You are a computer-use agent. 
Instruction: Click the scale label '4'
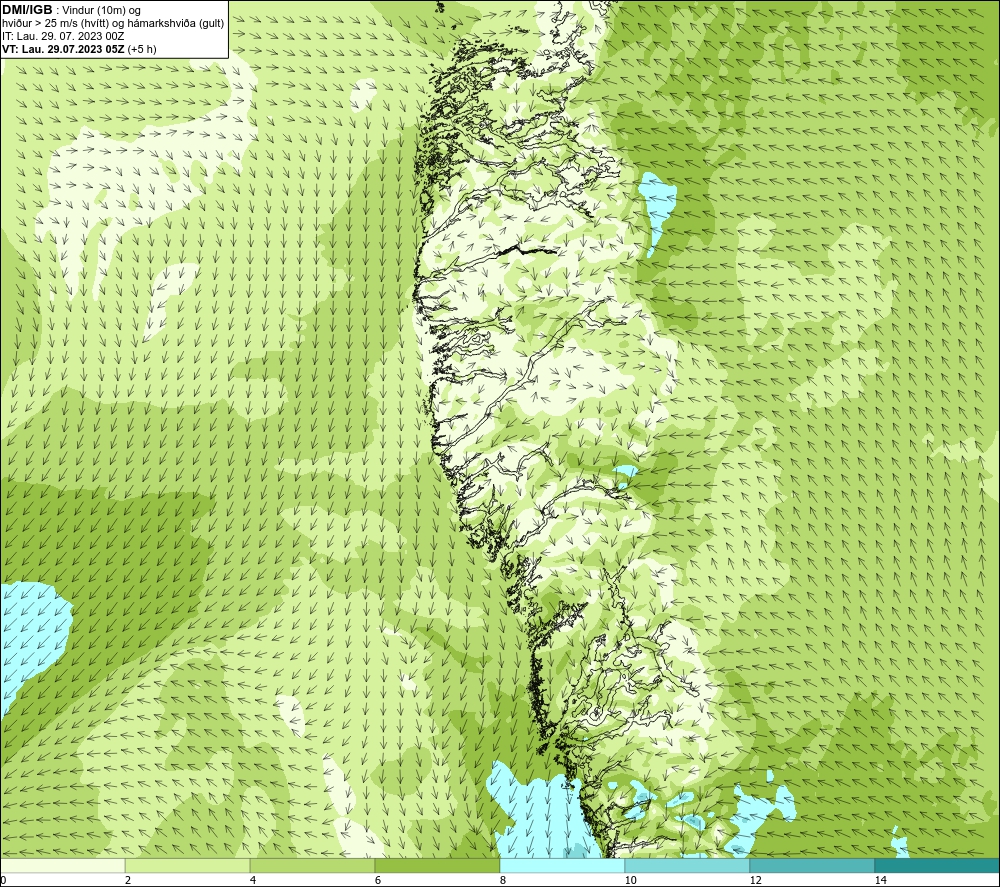click(253, 880)
